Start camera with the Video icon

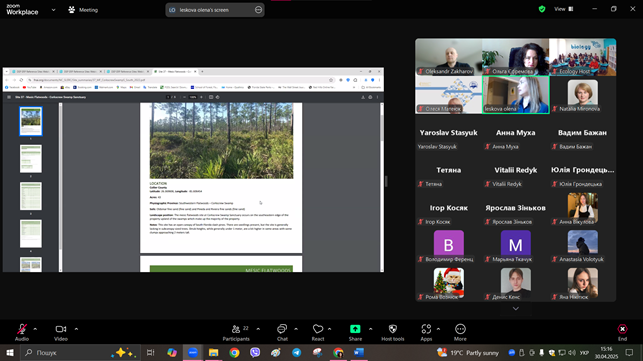61,329
